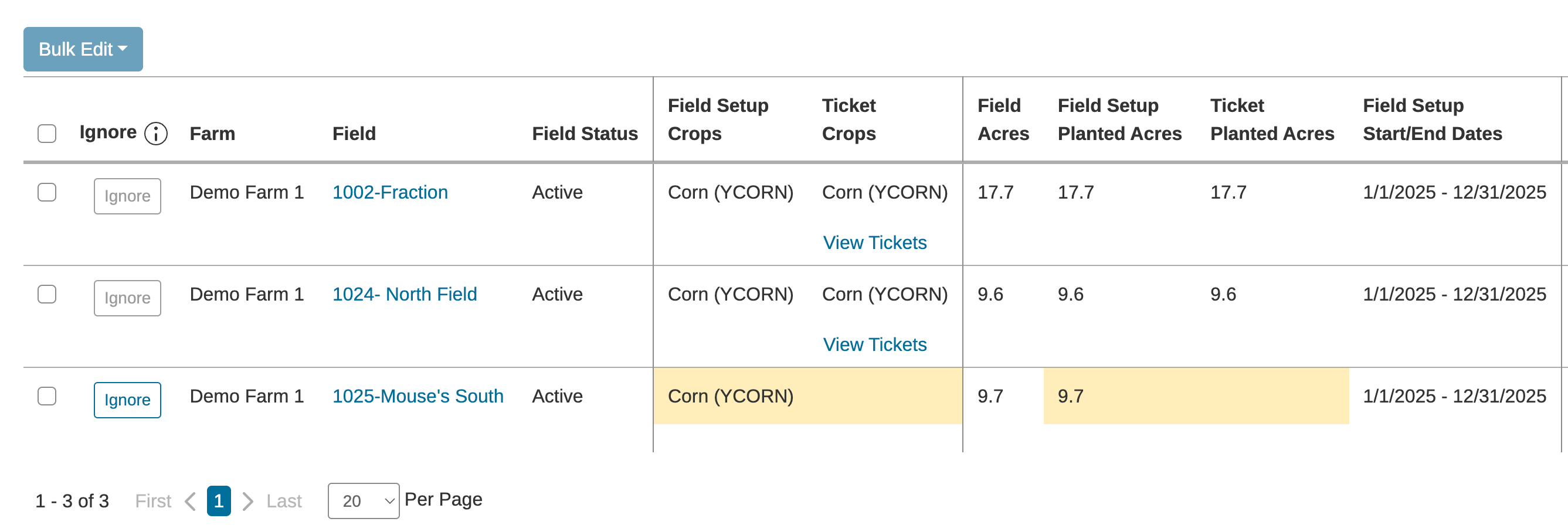1568x532 pixels.
Task: Open the 1024- North Field link
Action: click(x=404, y=294)
